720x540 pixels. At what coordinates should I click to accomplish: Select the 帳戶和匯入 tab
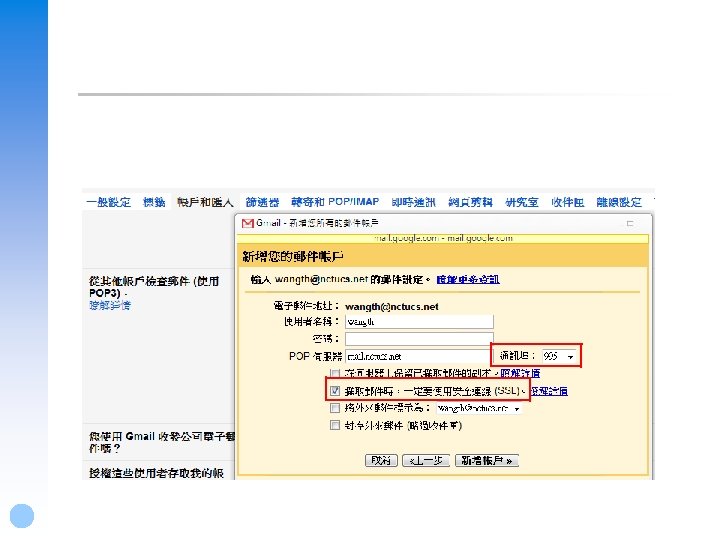[205, 202]
